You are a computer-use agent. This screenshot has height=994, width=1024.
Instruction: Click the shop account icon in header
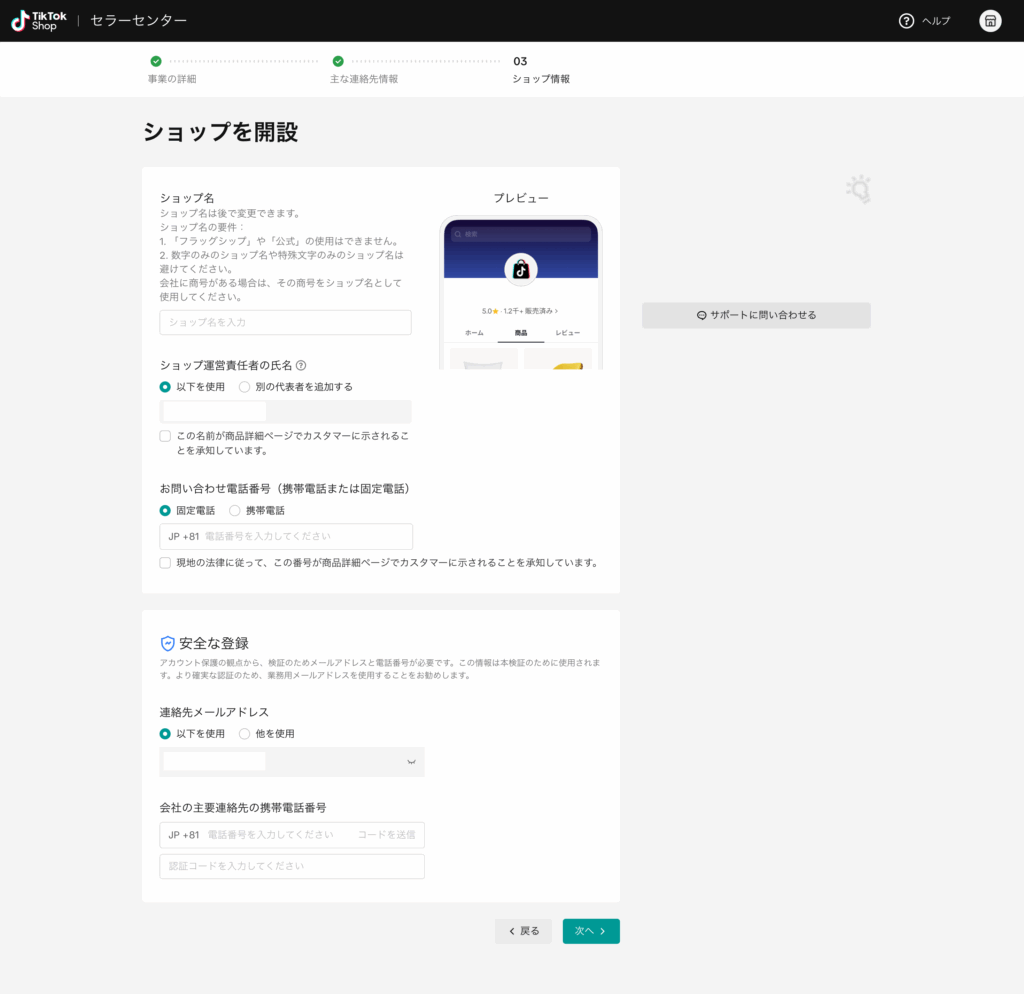(x=990, y=21)
